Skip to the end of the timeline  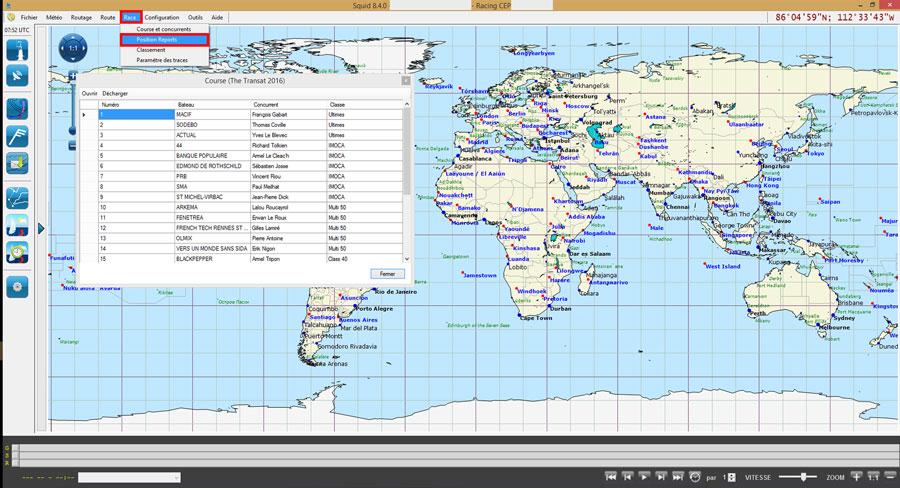click(x=678, y=477)
